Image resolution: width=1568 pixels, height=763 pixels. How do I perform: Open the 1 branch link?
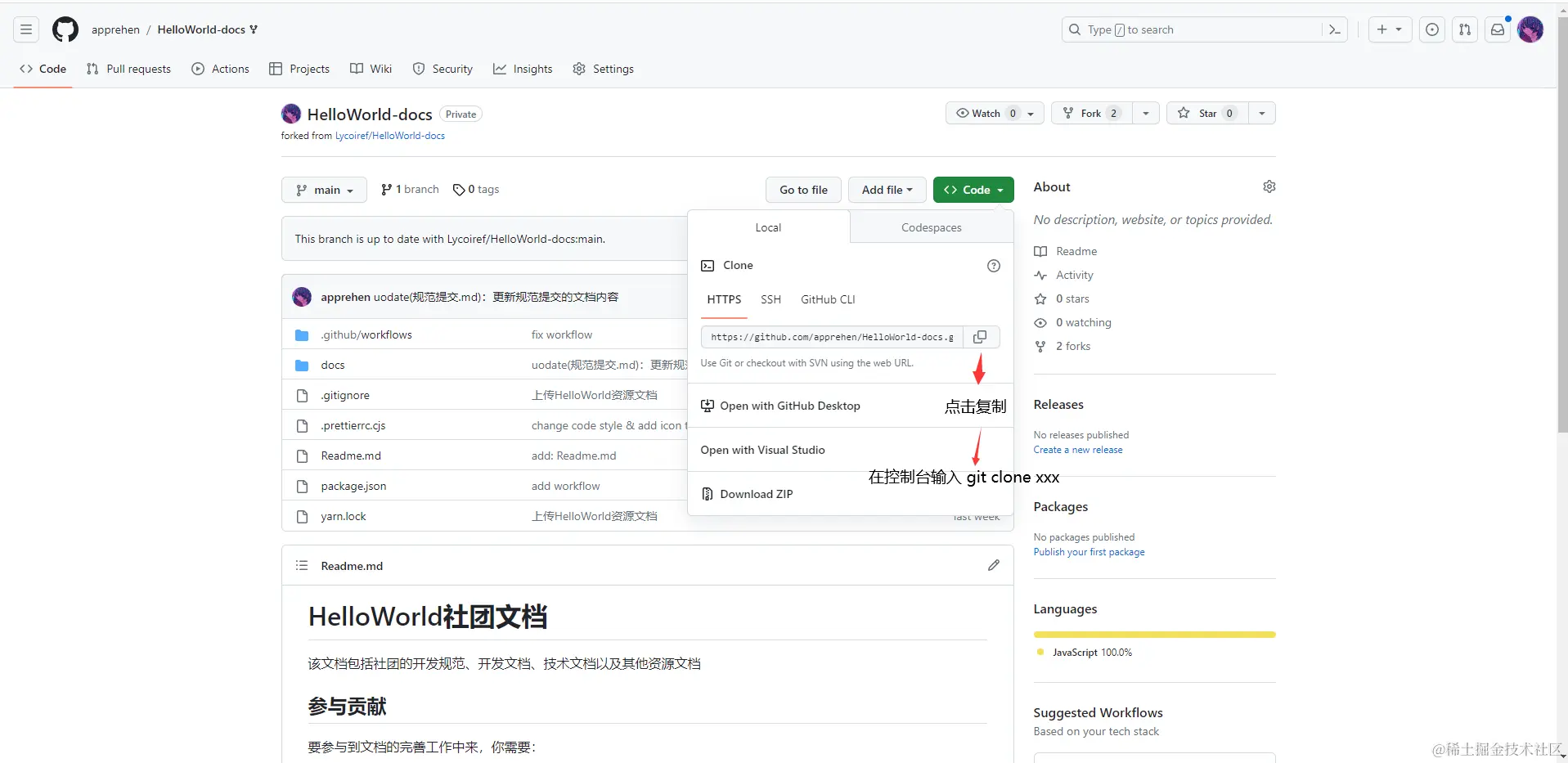(410, 190)
